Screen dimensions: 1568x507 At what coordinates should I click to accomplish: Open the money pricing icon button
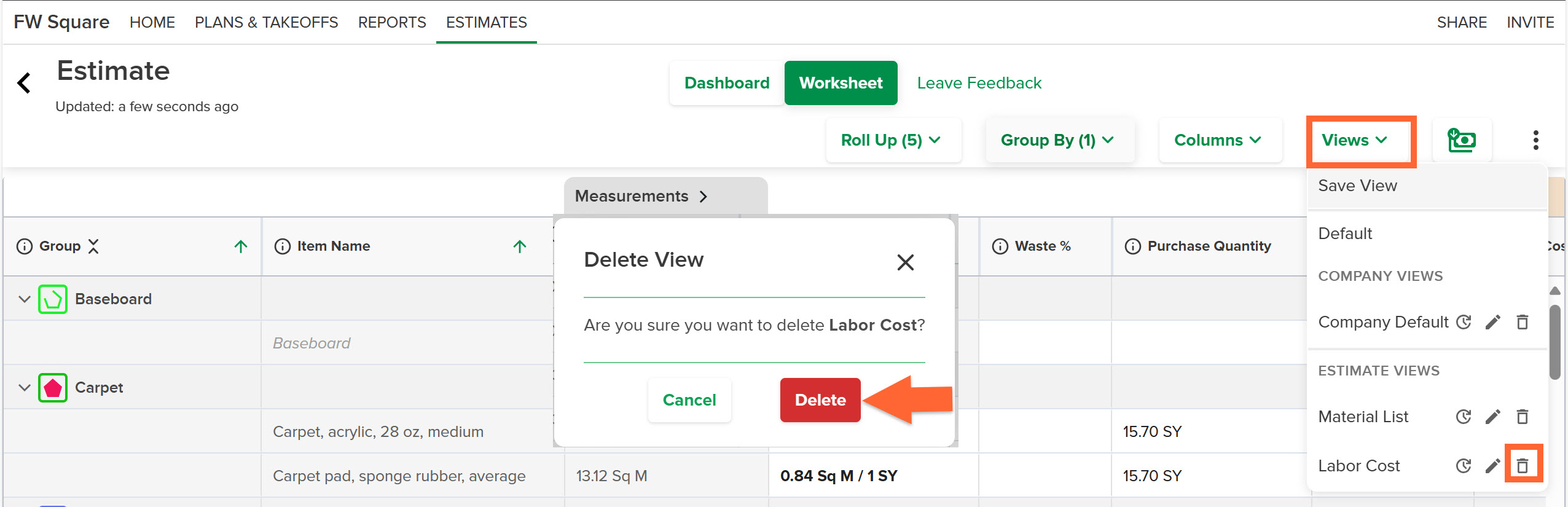(1462, 140)
